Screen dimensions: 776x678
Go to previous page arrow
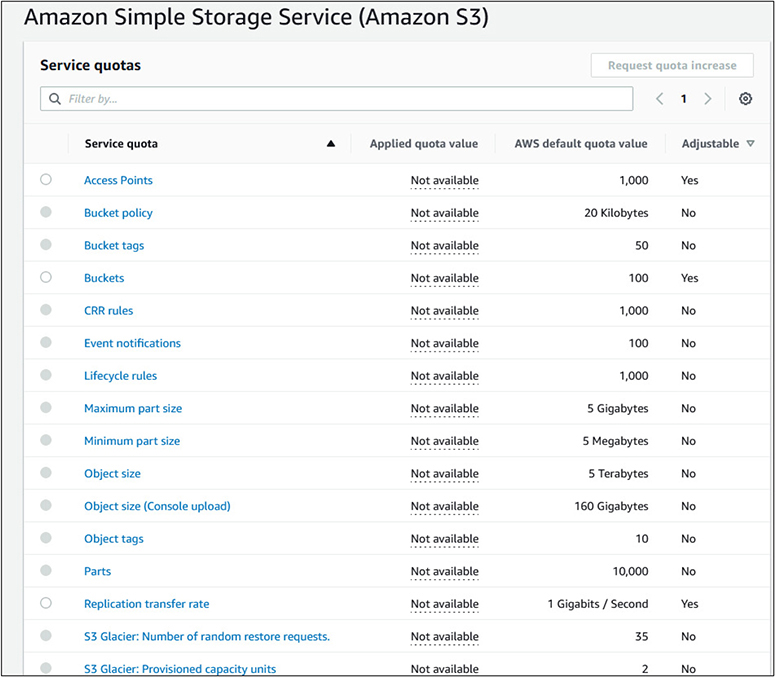[x=660, y=99]
